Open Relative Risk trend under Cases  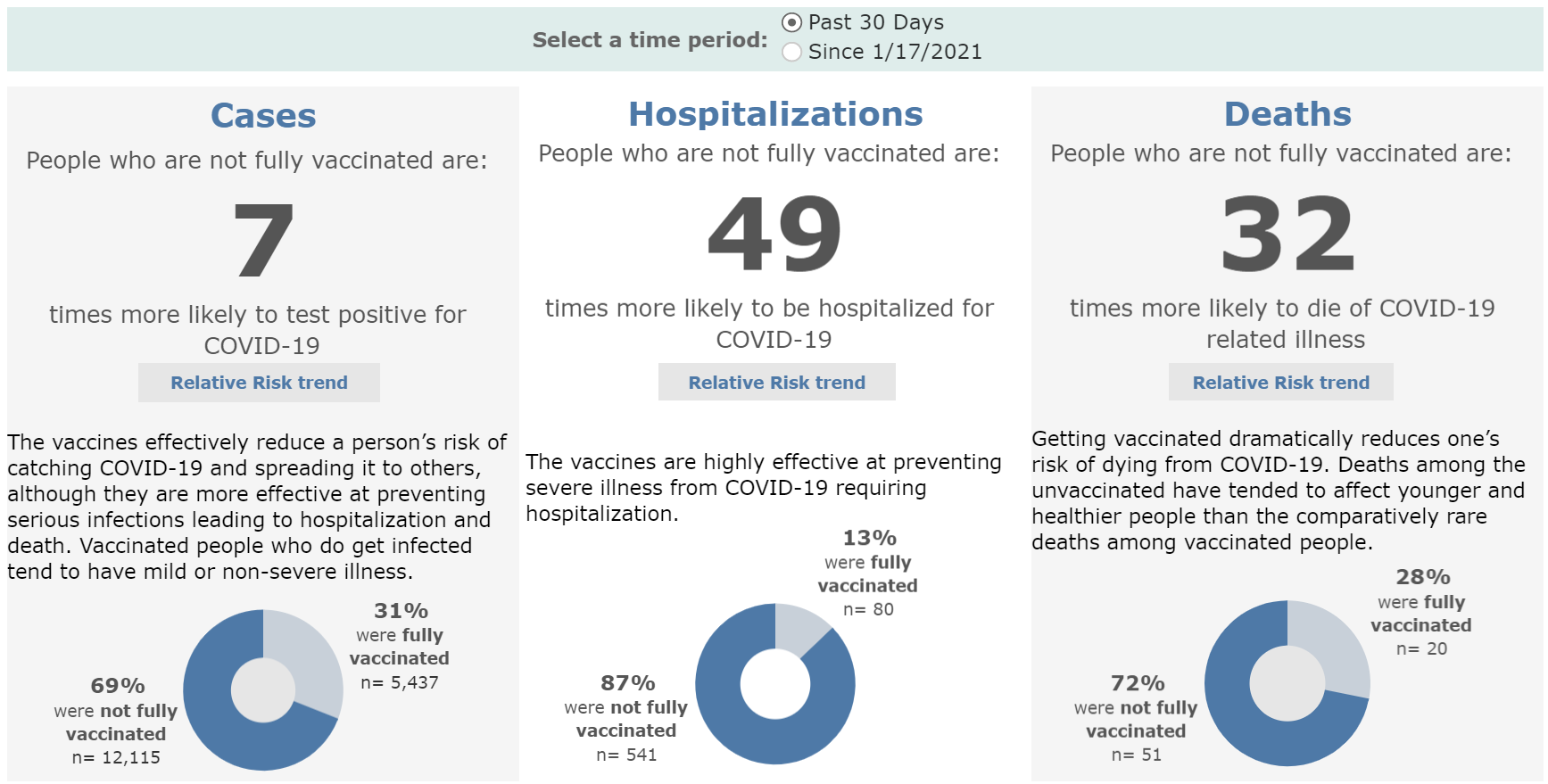click(x=259, y=383)
